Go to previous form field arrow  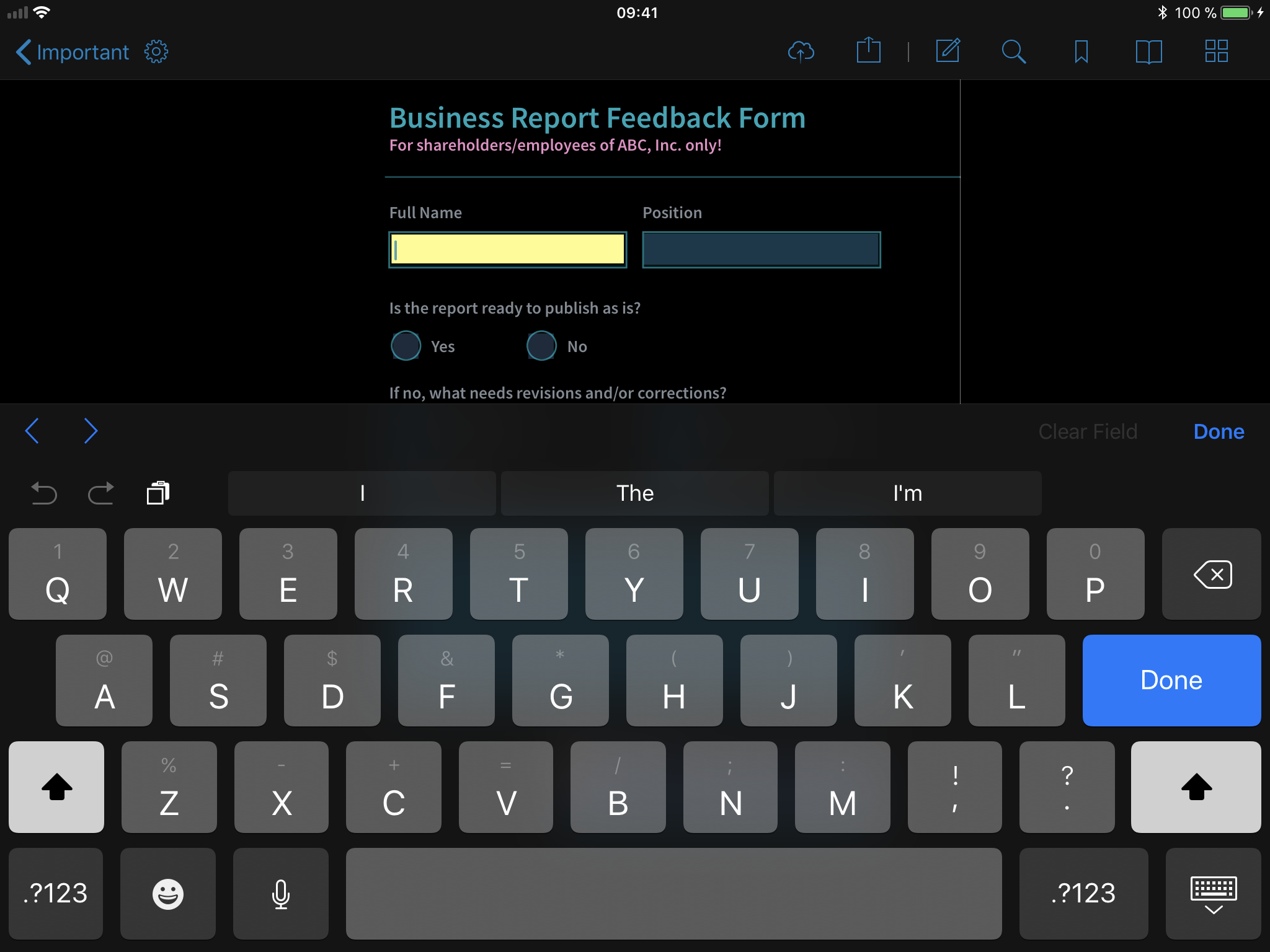(x=32, y=431)
